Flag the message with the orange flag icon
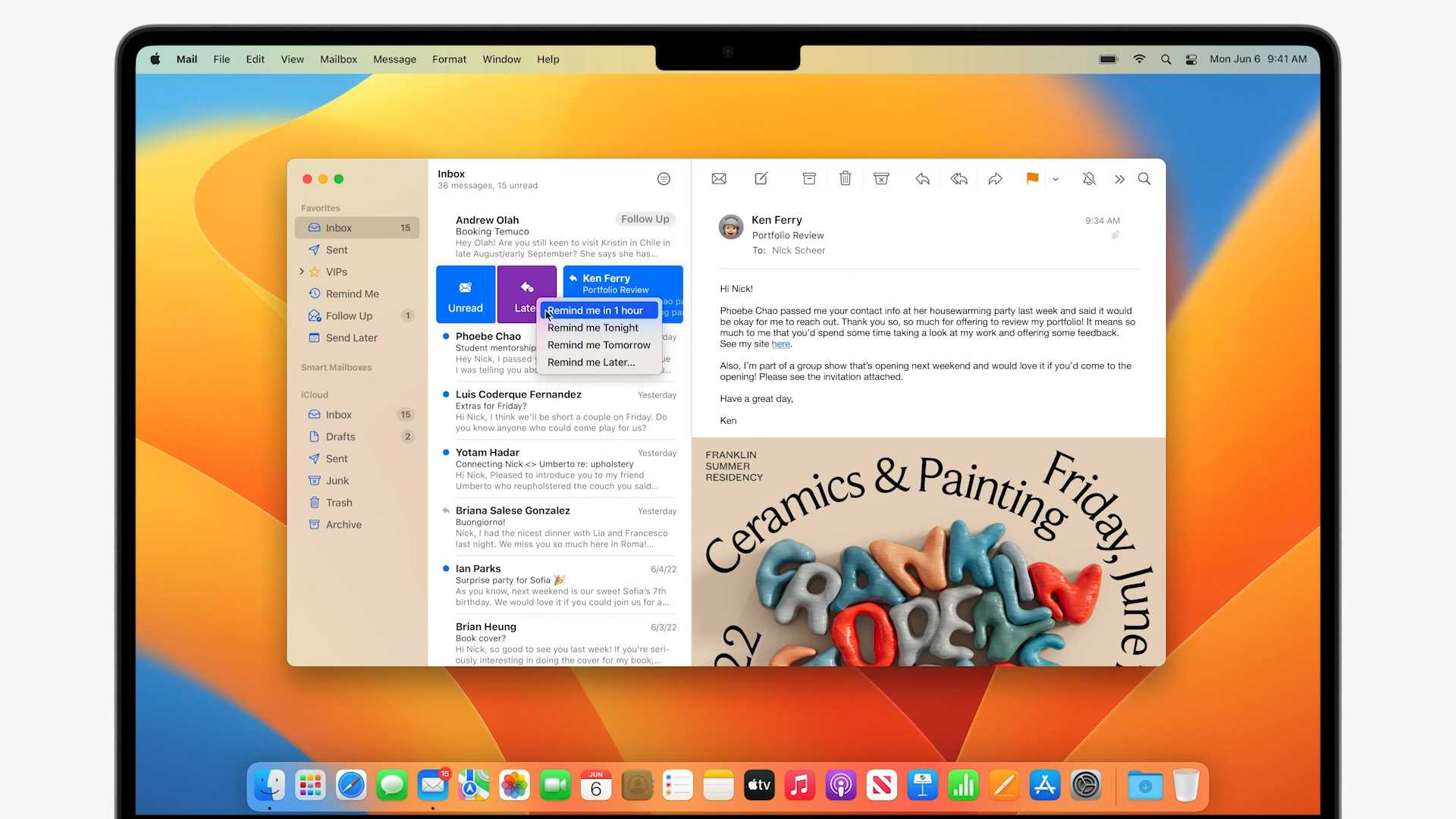The width and height of the screenshot is (1456, 819). coord(1031,179)
